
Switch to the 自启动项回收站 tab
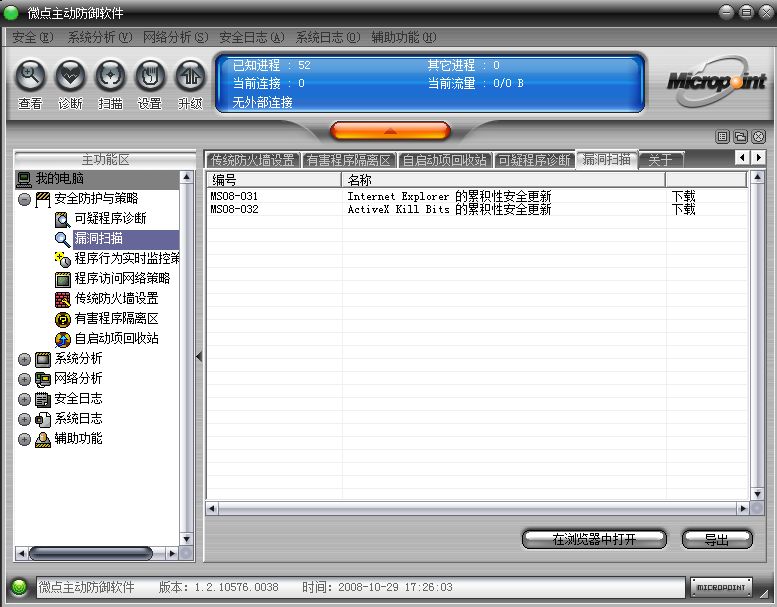pos(445,160)
